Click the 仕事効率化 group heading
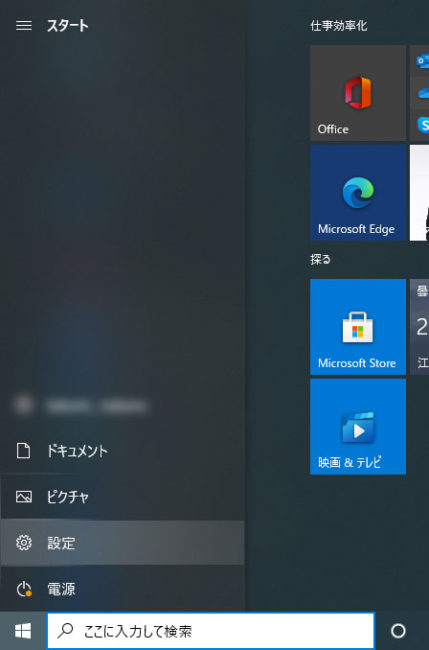Screen dimensions: 429x650 point(338,26)
